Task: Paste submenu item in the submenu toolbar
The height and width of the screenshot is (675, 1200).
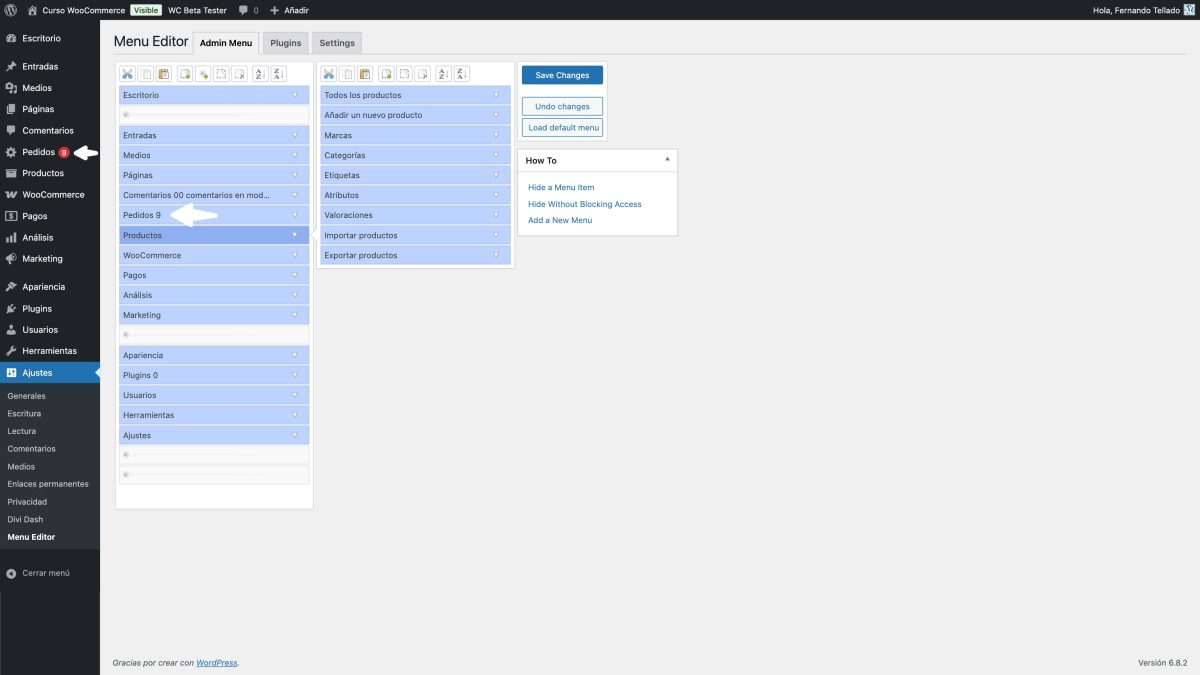Action: point(365,74)
